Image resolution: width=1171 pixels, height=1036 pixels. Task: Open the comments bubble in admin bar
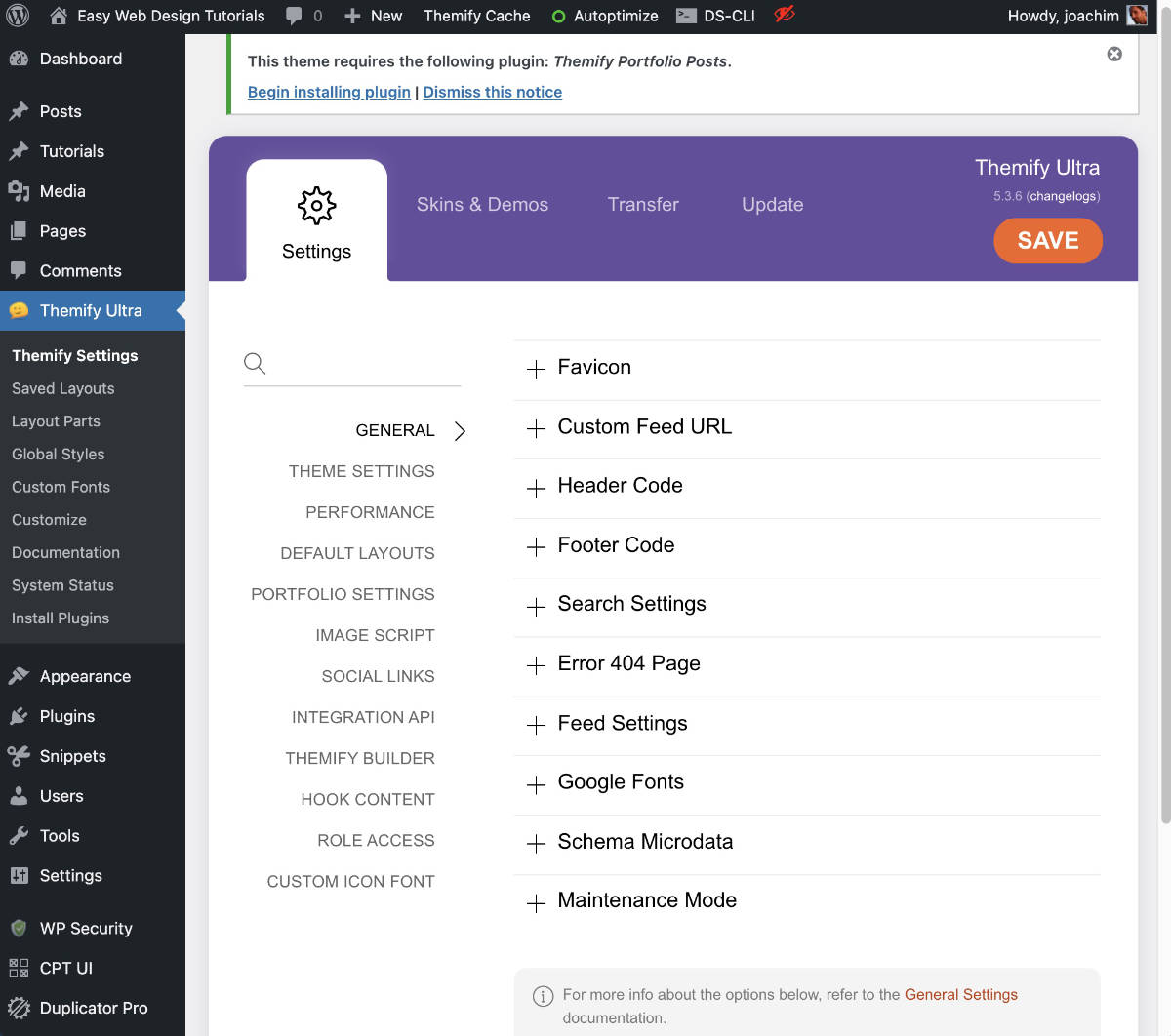pyautogui.click(x=294, y=16)
